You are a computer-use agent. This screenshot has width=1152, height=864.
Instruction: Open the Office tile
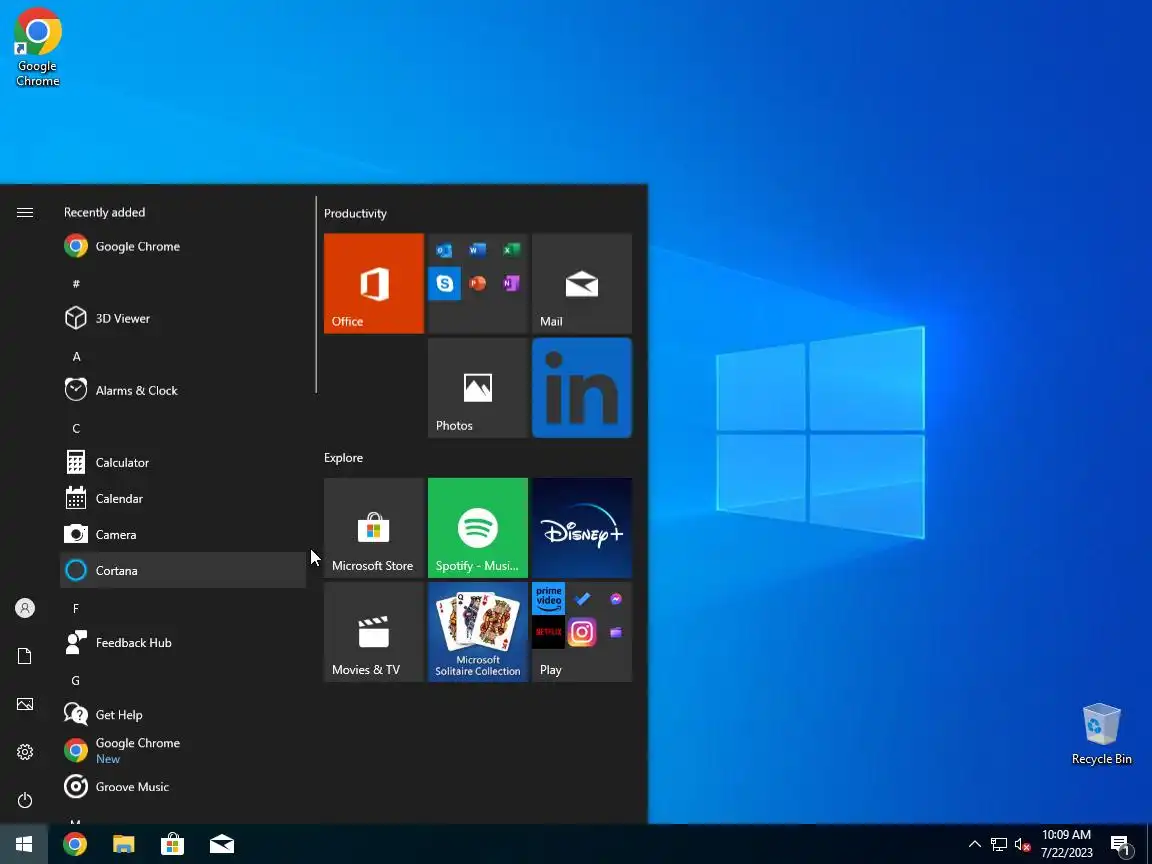[373, 283]
